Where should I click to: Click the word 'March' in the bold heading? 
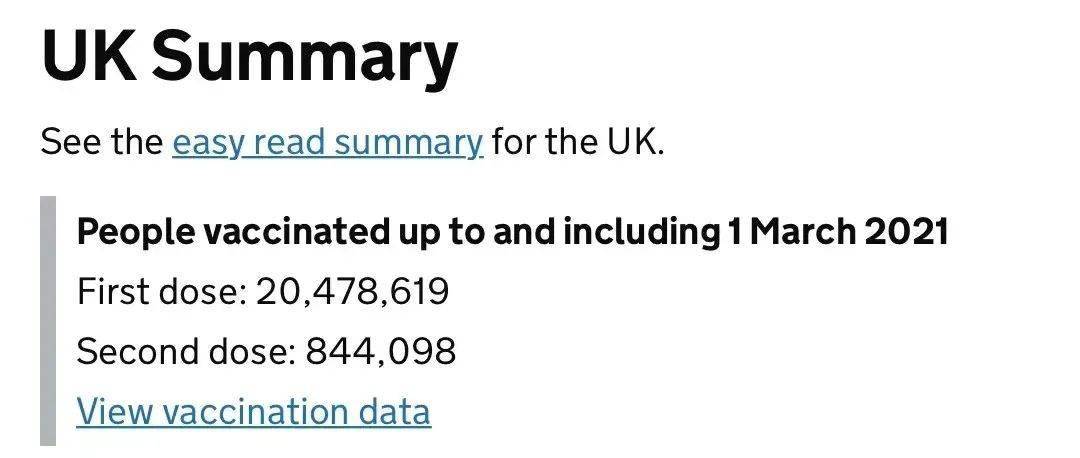802,233
